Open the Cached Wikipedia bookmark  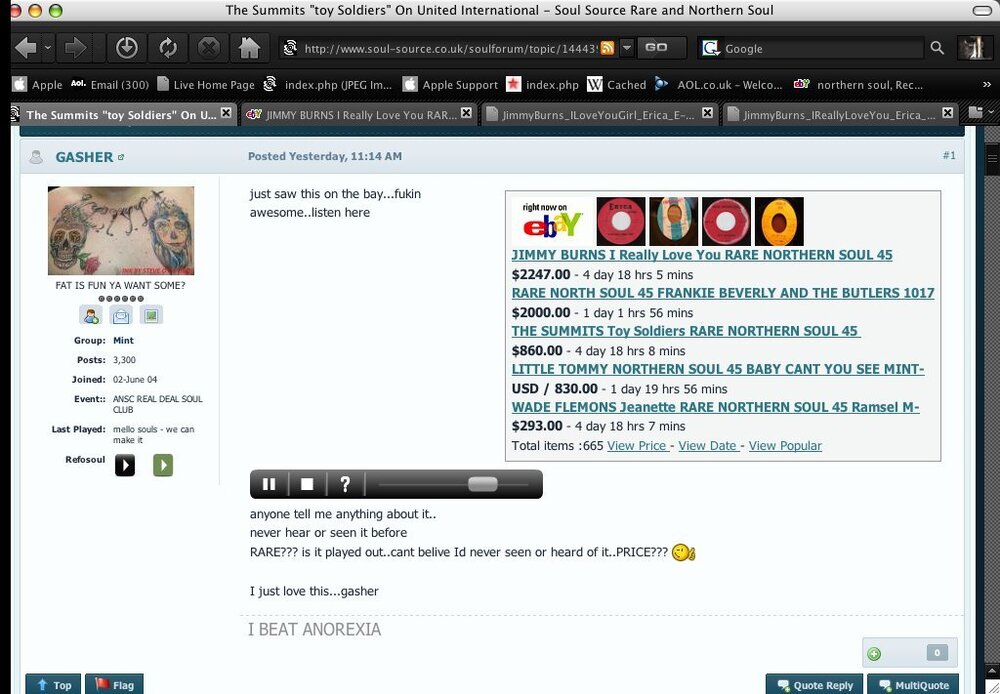click(x=617, y=85)
